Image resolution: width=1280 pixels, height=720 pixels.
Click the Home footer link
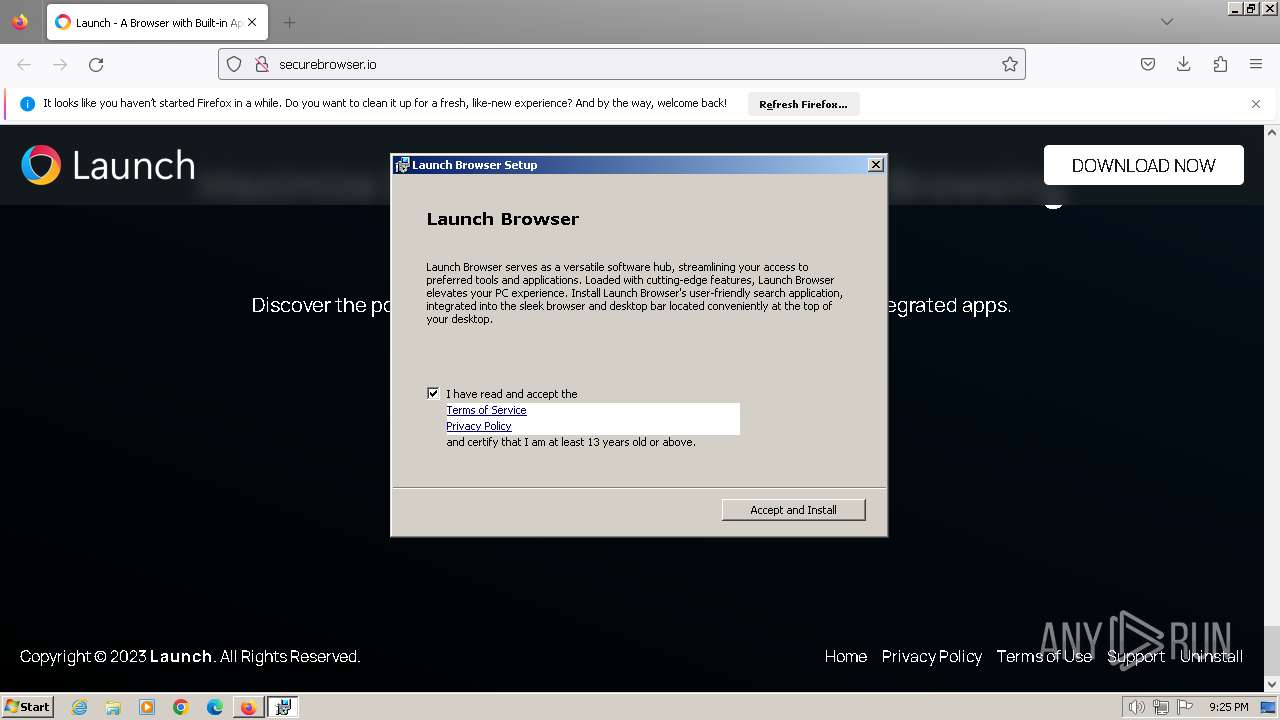(x=846, y=656)
